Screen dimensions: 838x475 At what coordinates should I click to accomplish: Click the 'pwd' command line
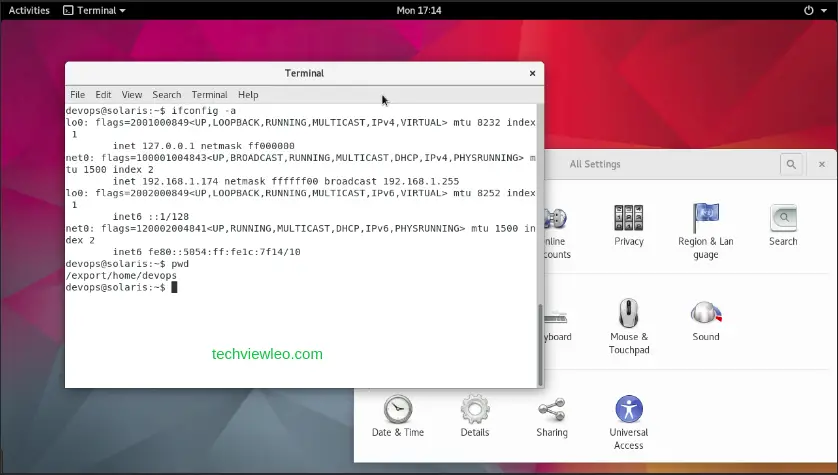[127, 264]
